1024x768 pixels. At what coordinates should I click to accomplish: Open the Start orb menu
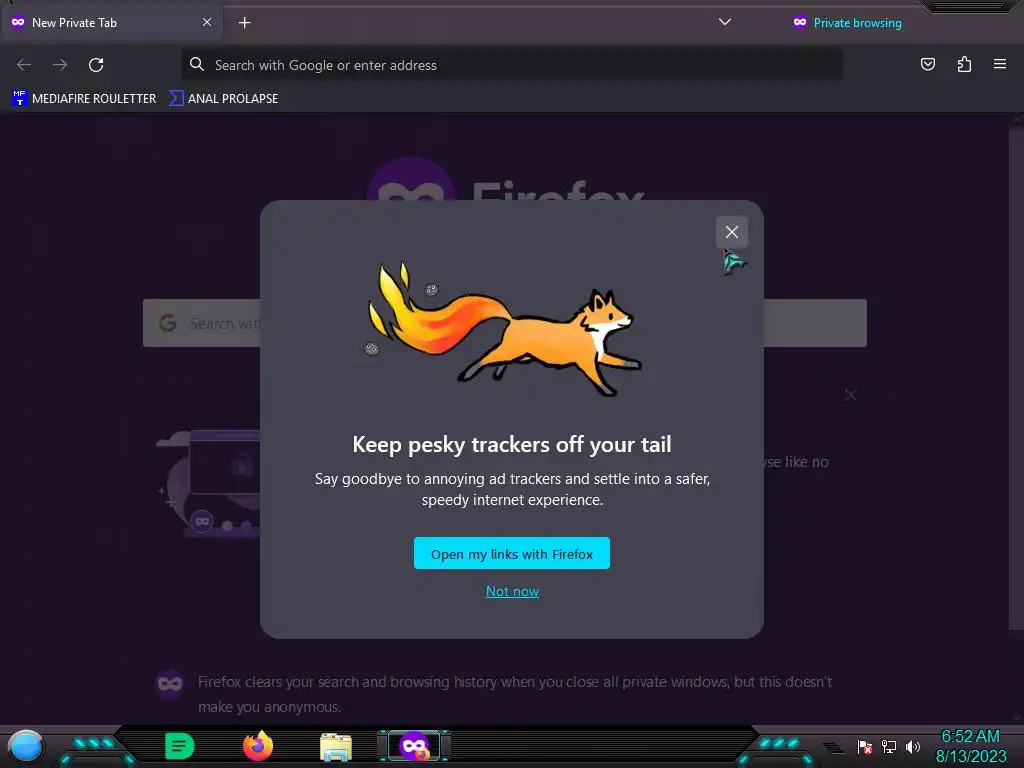click(x=25, y=746)
